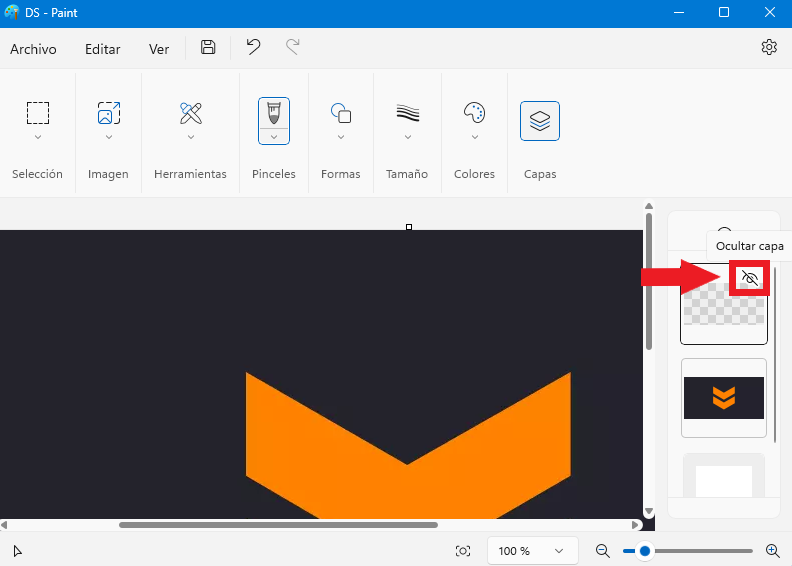Click the canvas horizontal scrollbar thumb
Screen dimensions: 792x566
[x=278, y=525]
